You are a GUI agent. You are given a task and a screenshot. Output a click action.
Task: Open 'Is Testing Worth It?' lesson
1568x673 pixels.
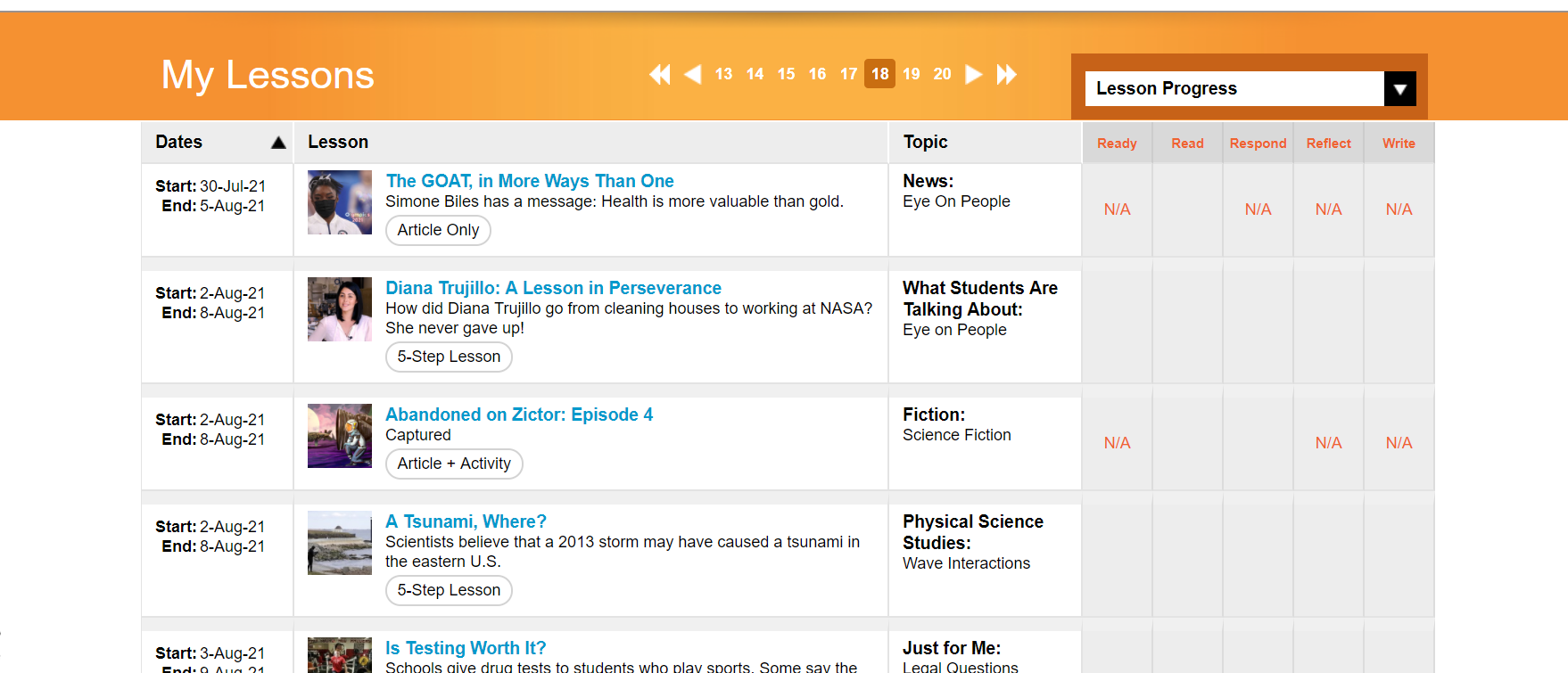(x=466, y=648)
